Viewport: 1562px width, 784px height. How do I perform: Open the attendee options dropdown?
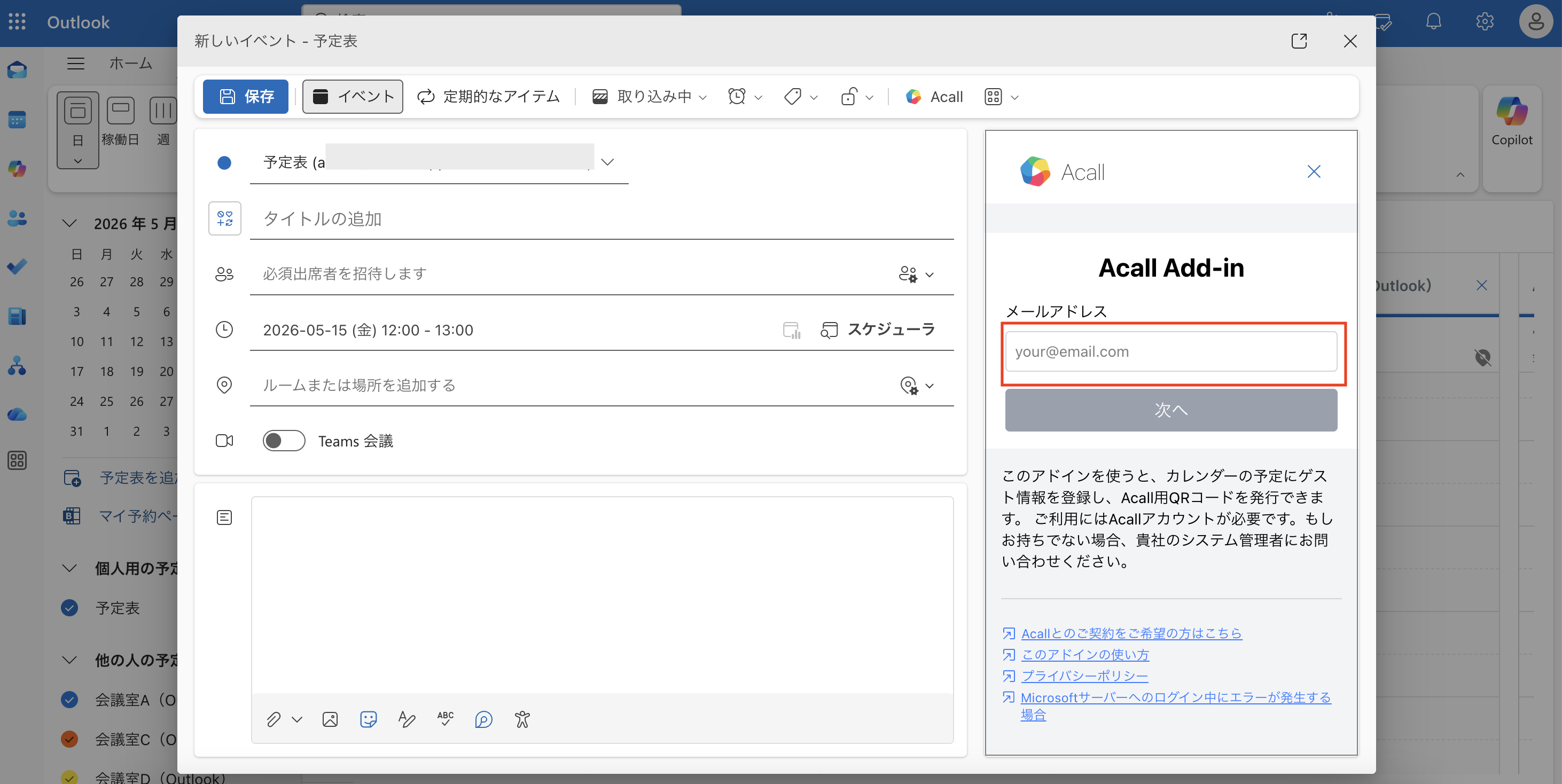tap(916, 274)
